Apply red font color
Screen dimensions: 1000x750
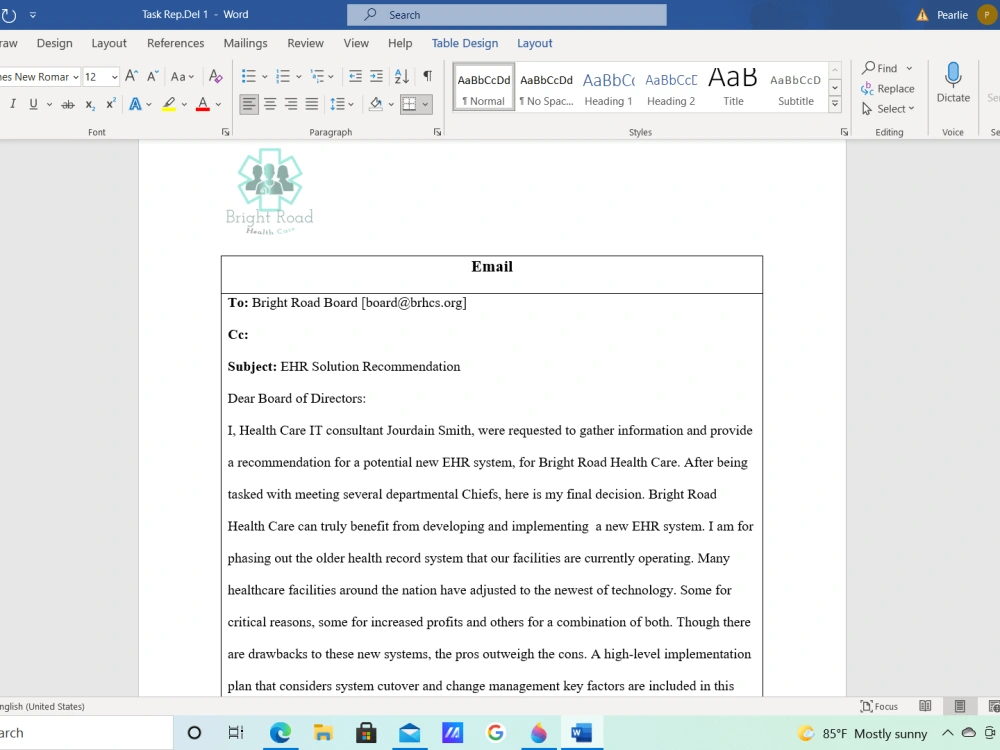click(203, 104)
